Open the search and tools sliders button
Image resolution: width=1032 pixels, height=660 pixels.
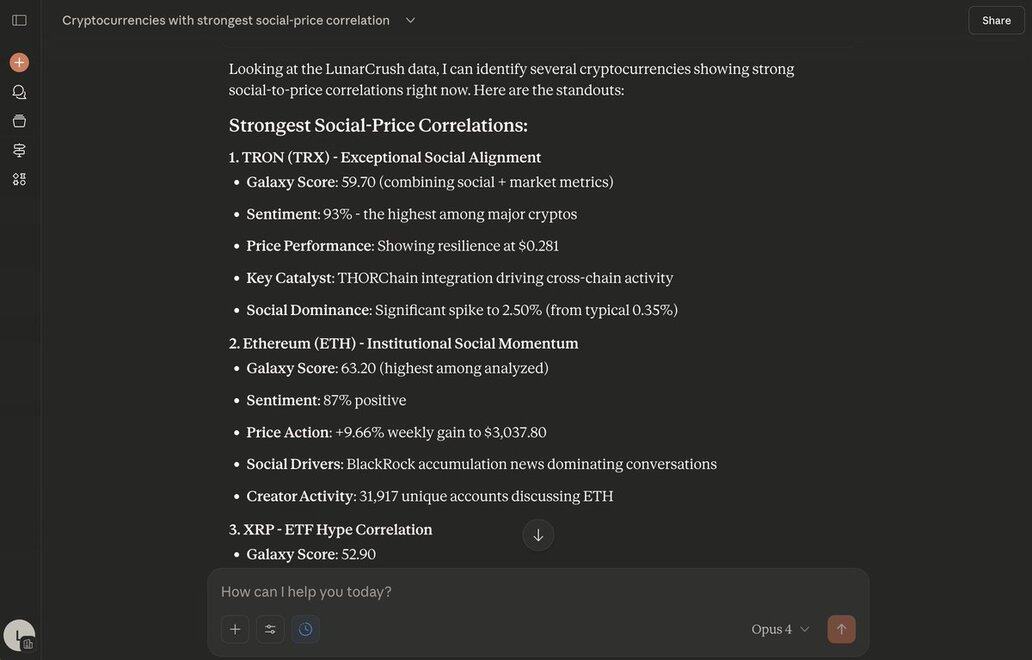click(x=270, y=629)
